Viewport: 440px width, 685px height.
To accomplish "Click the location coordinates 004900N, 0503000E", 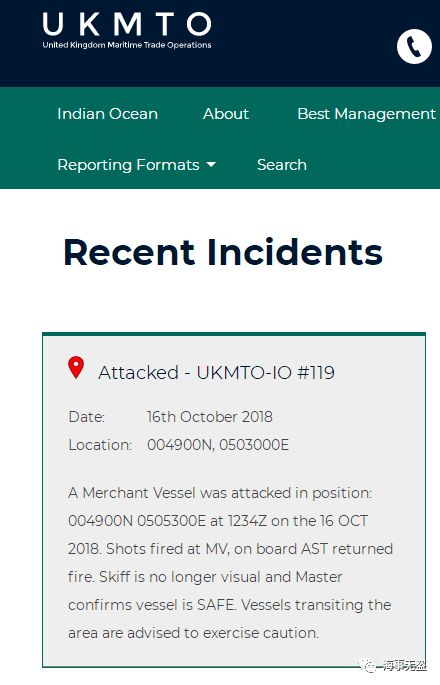I will coord(218,445).
